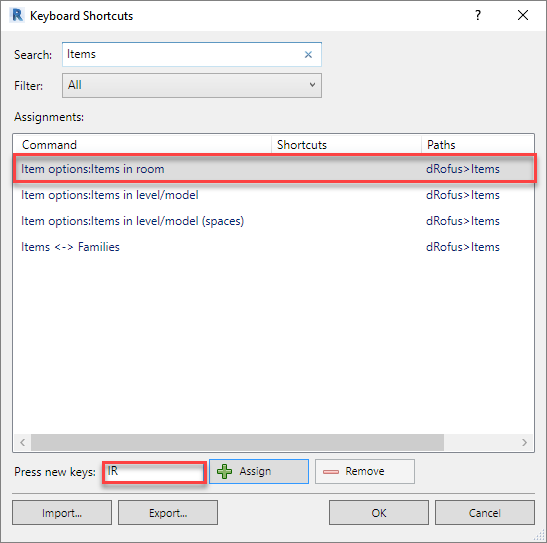Screen dimensions: 547x543
Task: Clear the search field with X icon
Action: (x=308, y=54)
